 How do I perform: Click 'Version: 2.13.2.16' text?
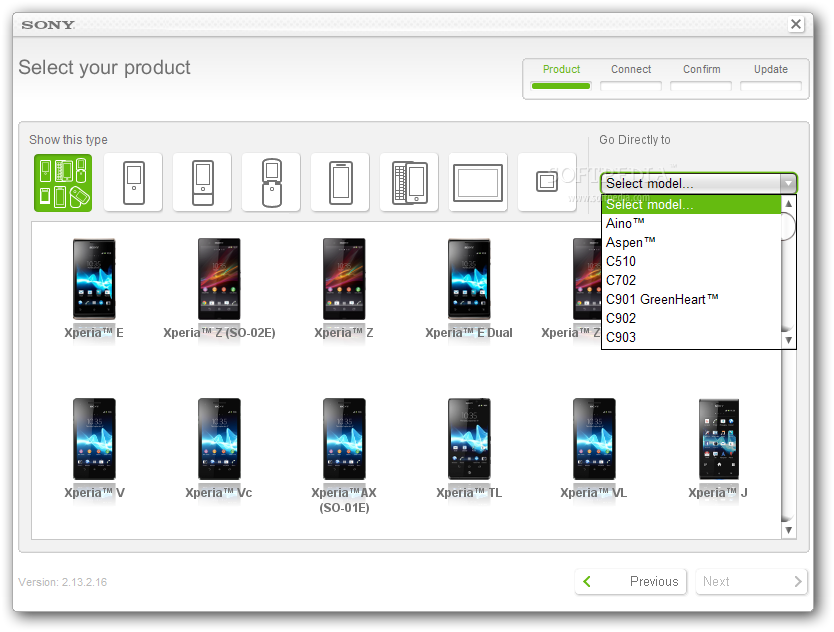[63, 582]
